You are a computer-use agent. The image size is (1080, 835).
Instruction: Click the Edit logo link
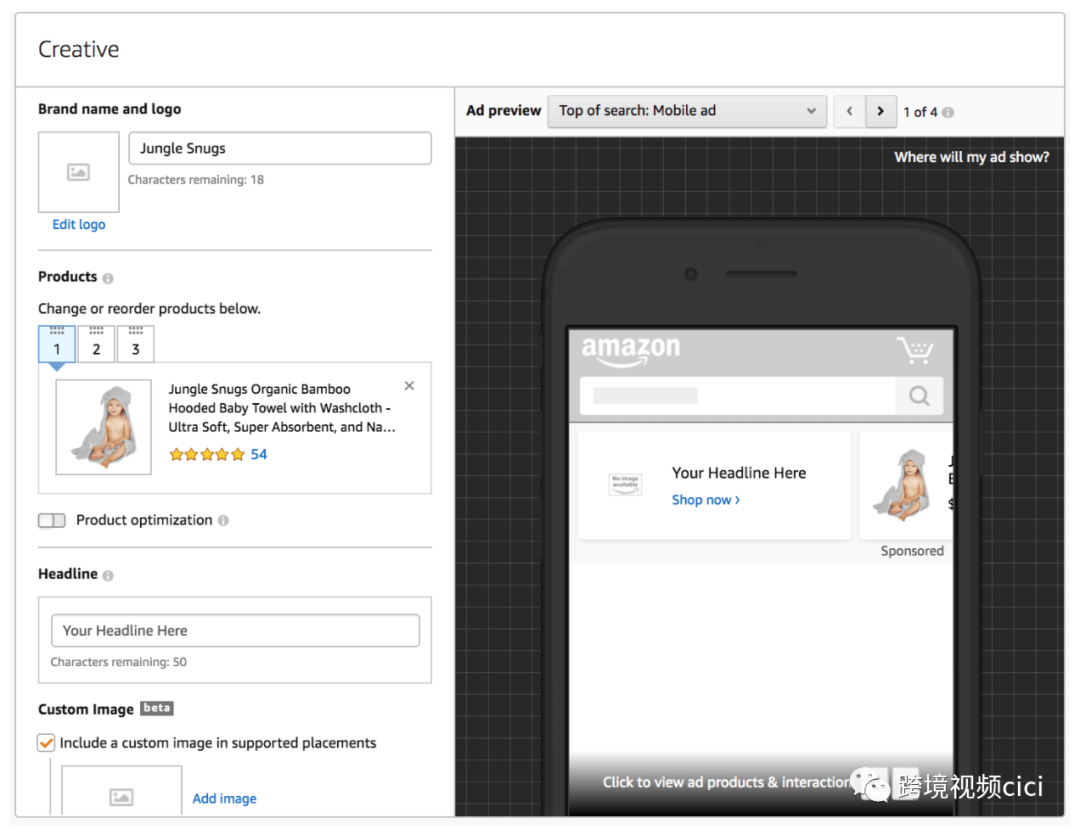[78, 225]
